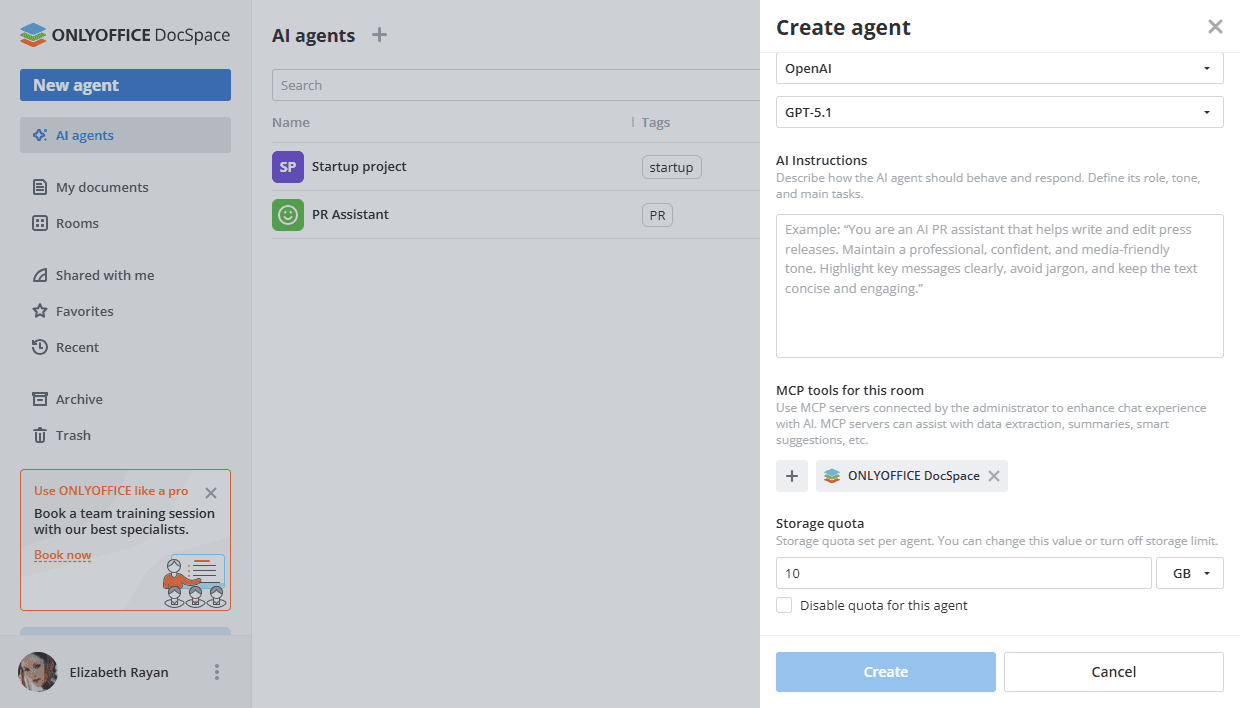Remove the ONLYOFFICE DocSpace MCP tool

[x=993, y=476]
